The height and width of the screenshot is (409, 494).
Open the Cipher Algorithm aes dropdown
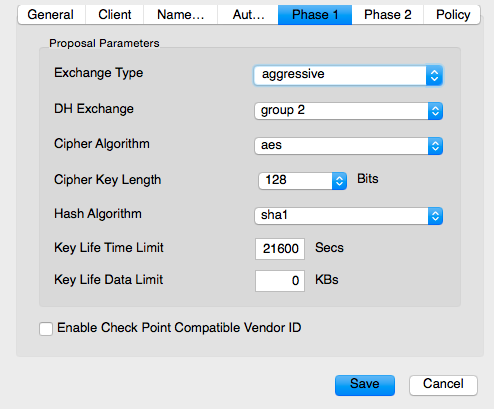[x=348, y=146]
